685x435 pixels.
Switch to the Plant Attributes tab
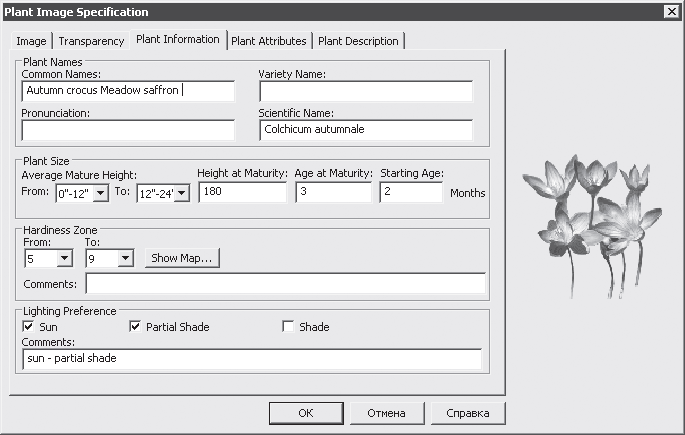[x=268, y=41]
